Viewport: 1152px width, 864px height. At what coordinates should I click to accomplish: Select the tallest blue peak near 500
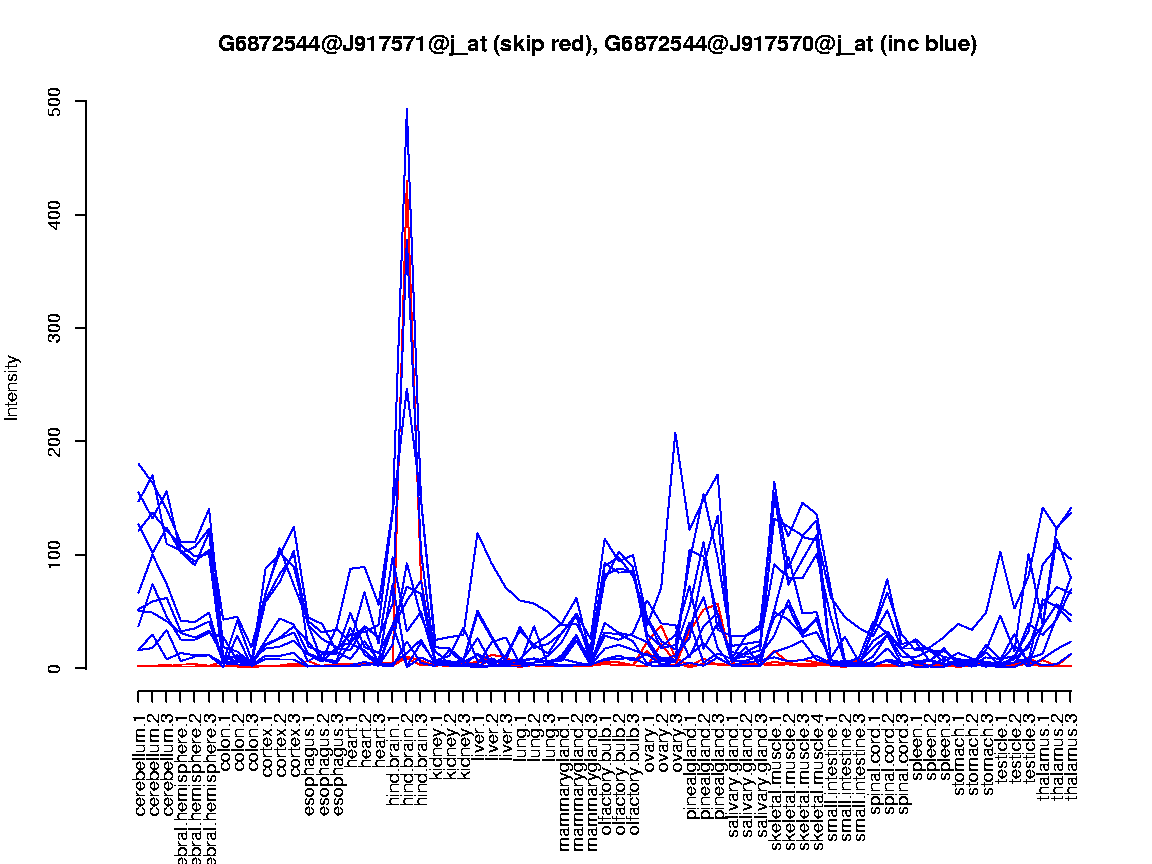pos(406,112)
